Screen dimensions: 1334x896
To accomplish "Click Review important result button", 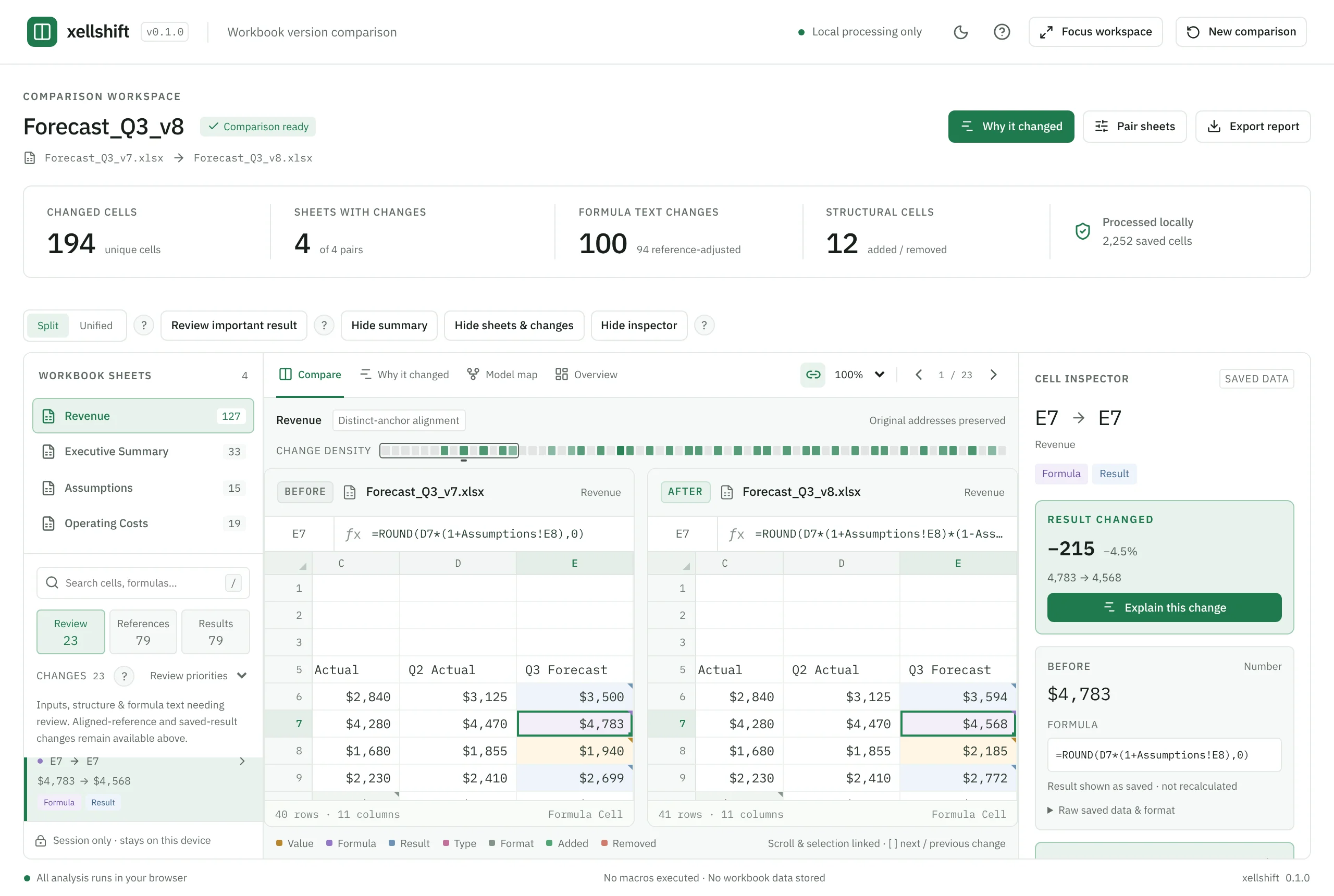I will (x=234, y=326).
